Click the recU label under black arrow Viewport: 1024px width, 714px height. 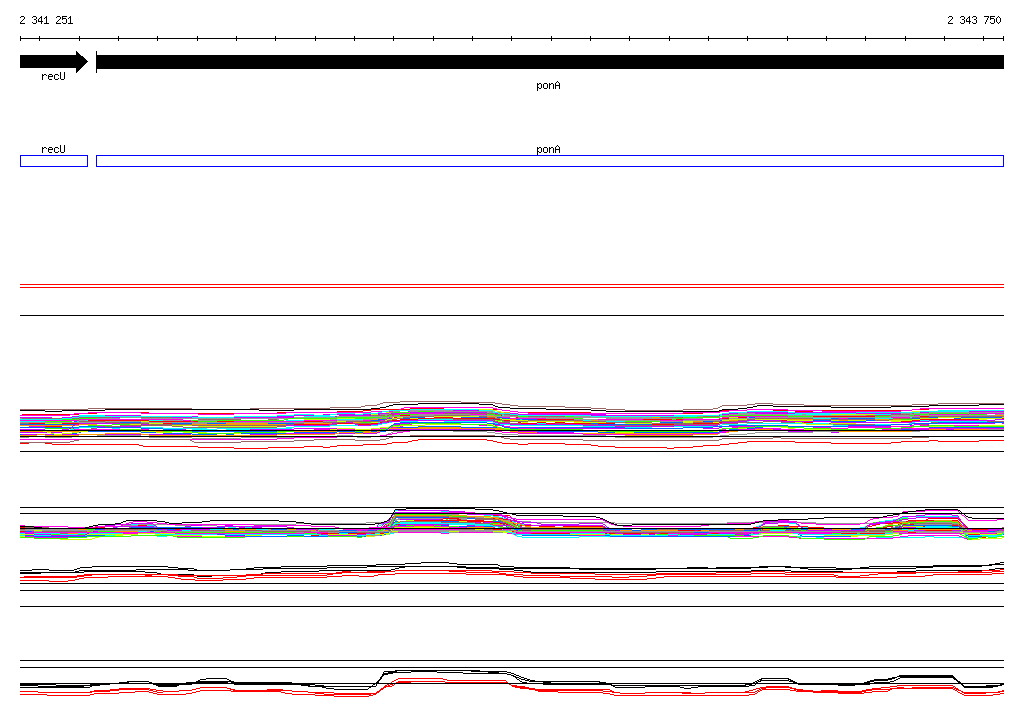click(x=54, y=76)
